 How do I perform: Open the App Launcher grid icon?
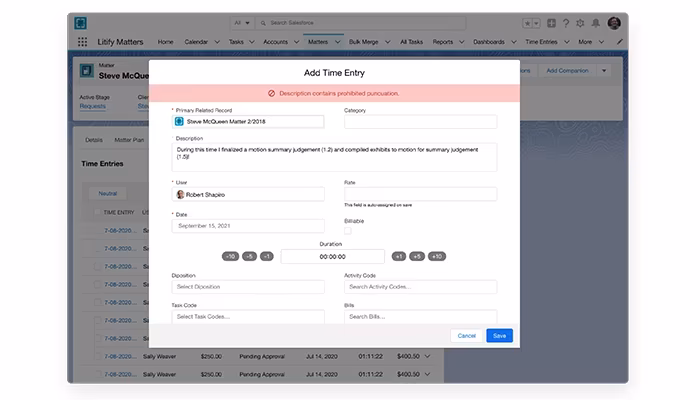[82, 42]
